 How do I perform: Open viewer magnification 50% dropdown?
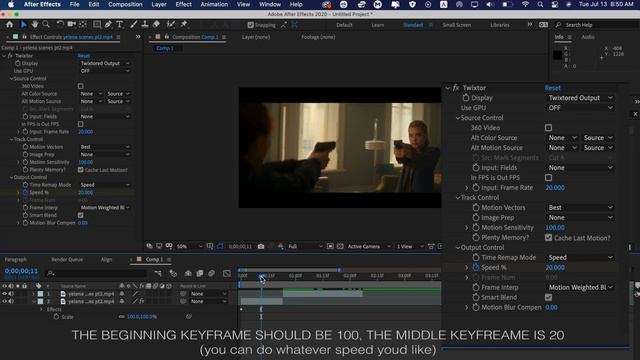(x=189, y=246)
